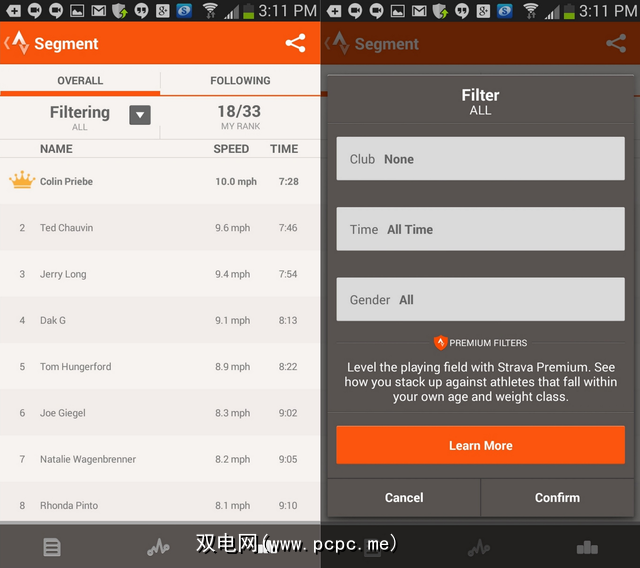640x568 pixels.
Task: Open Joe Giegel's leaderboard entry
Action: [160, 413]
